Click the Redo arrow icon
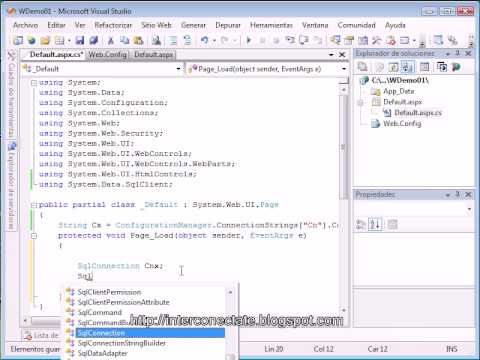 225,40
